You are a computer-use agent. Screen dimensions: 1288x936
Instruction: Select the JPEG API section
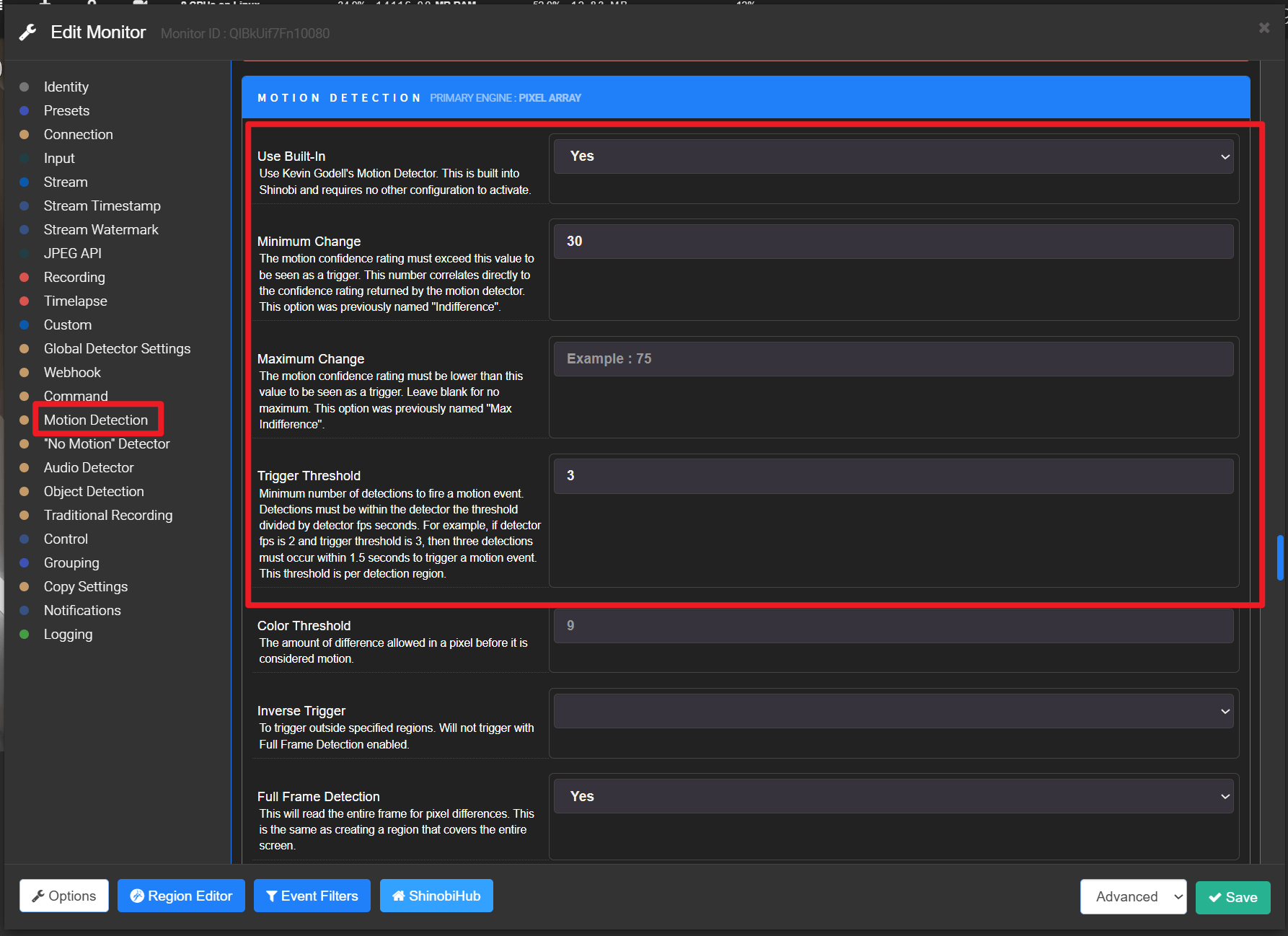click(x=72, y=253)
